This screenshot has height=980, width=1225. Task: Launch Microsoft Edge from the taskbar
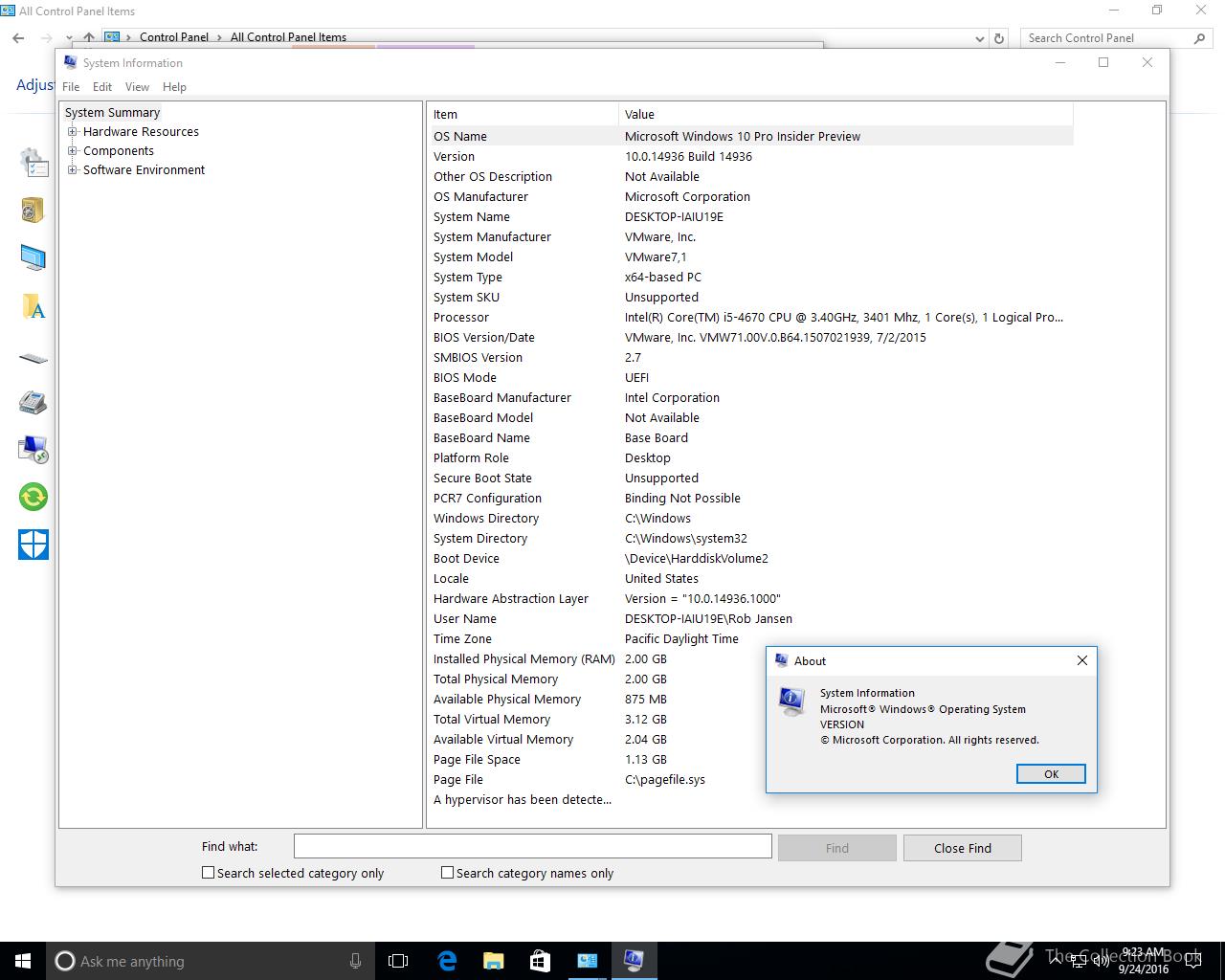[x=446, y=961]
